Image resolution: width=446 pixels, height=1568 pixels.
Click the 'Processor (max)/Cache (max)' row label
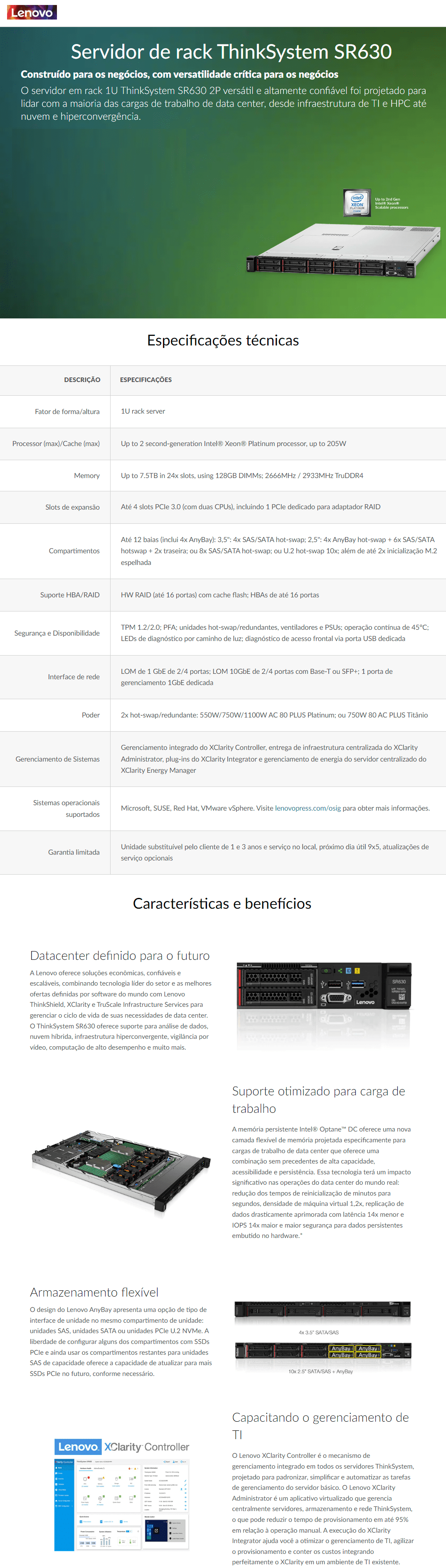pos(56,444)
